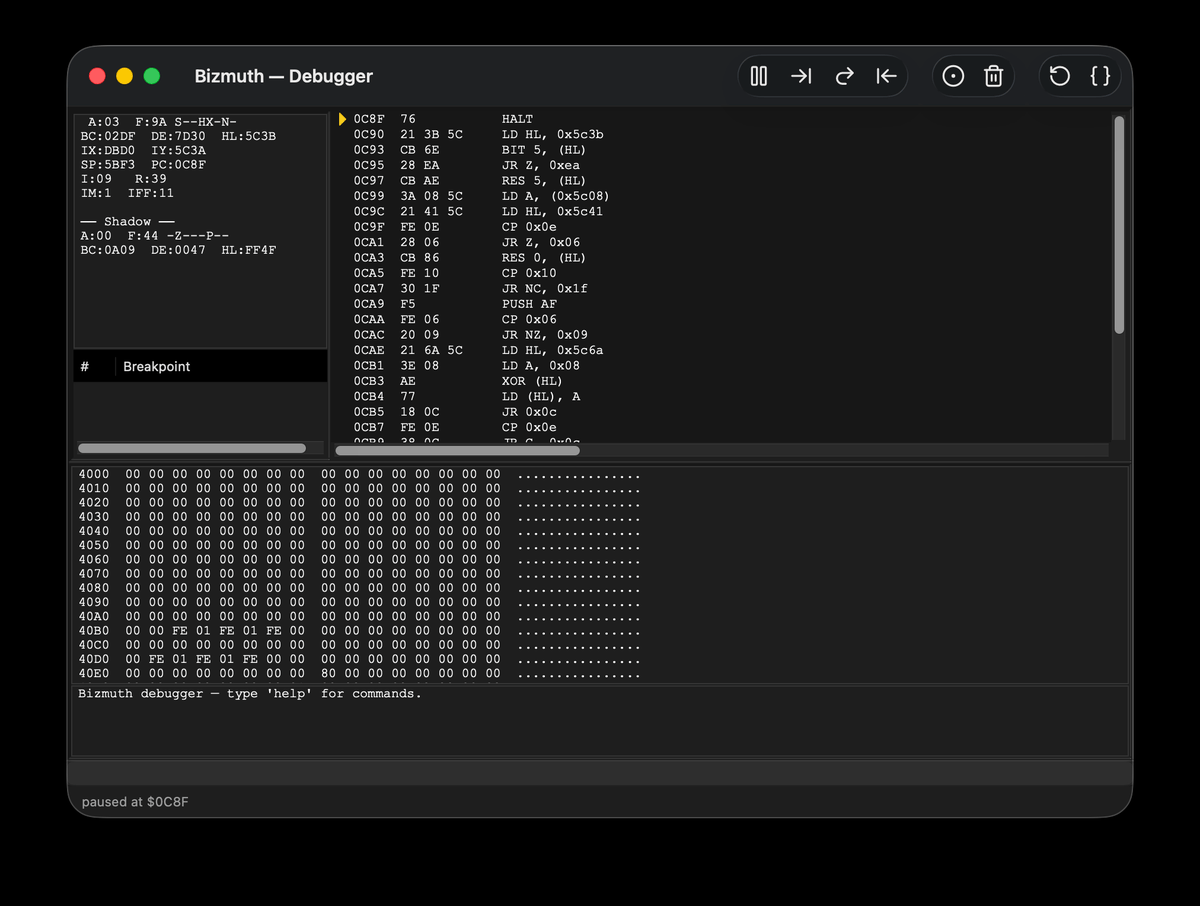This screenshot has width=1200, height=906.
Task: Select the LD HL, 0x5c41 line
Action: pos(478,211)
